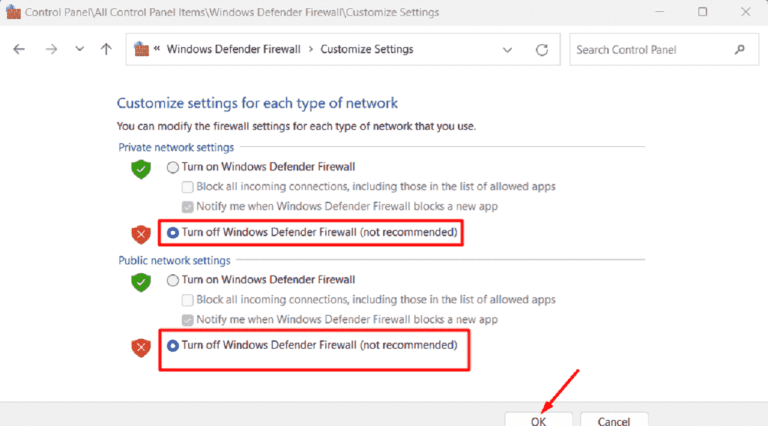This screenshot has width=768, height=426.
Task: Select Turn off Firewall for public network
Action: tap(172, 346)
